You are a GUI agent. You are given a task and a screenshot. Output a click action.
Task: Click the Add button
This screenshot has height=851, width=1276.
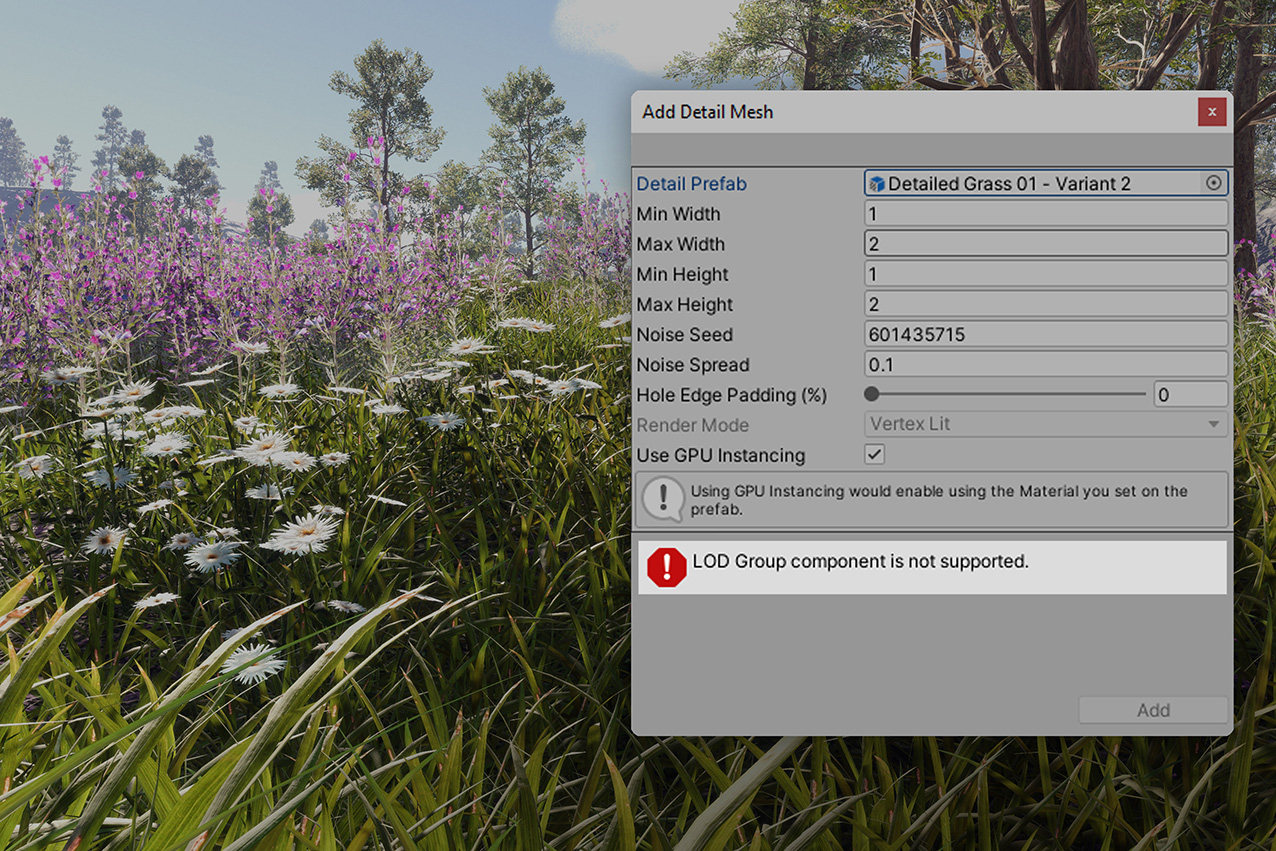tap(1152, 710)
